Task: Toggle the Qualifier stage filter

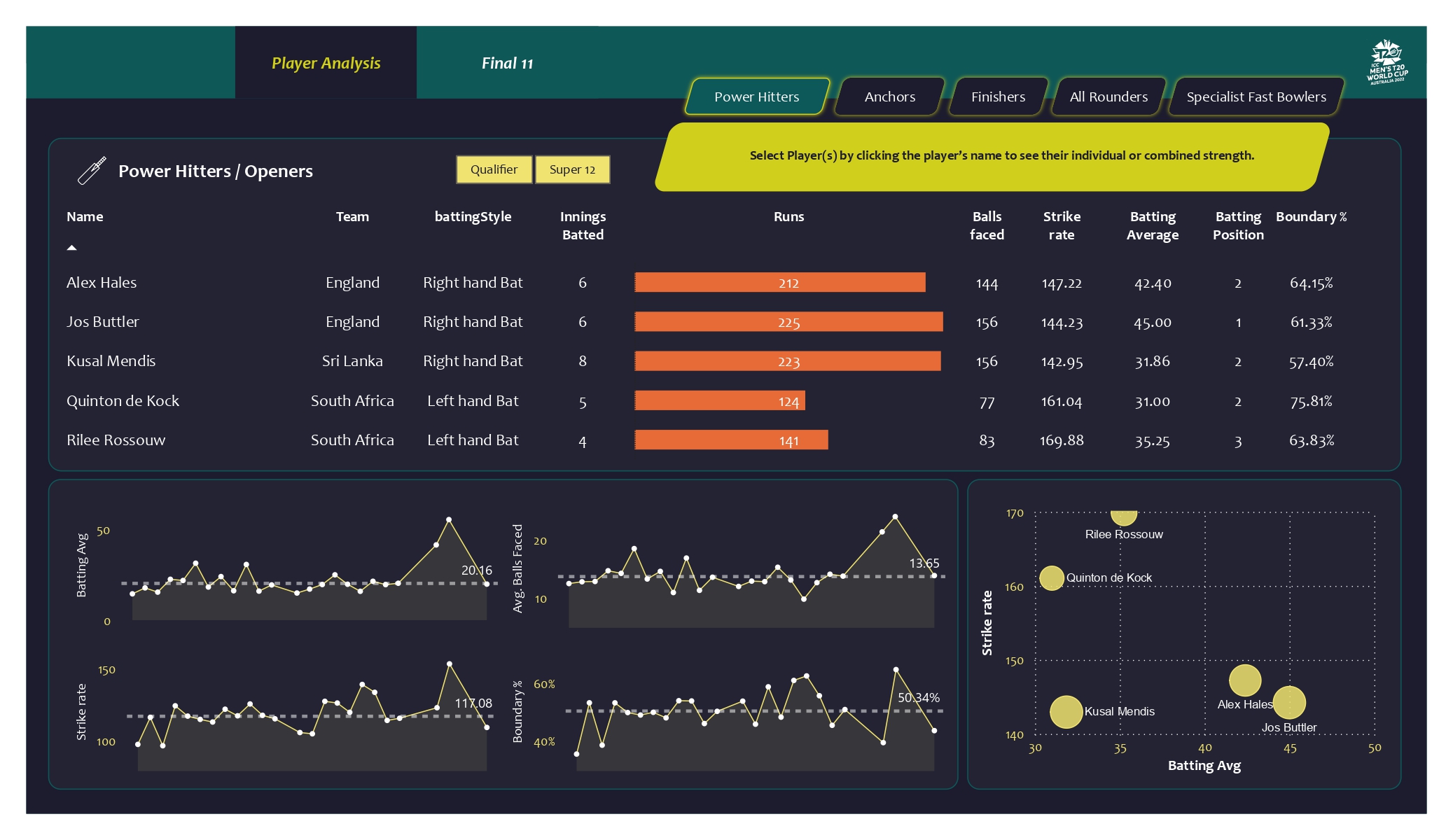Action: (494, 169)
